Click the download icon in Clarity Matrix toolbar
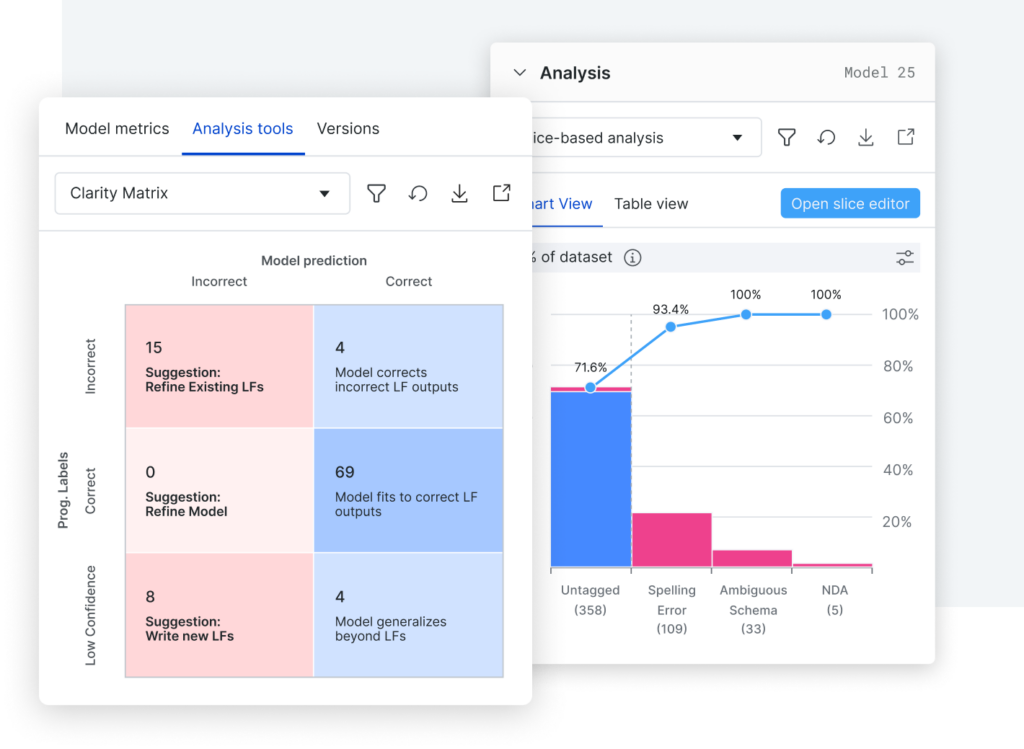The width and height of the screenshot is (1024, 749). (x=460, y=193)
